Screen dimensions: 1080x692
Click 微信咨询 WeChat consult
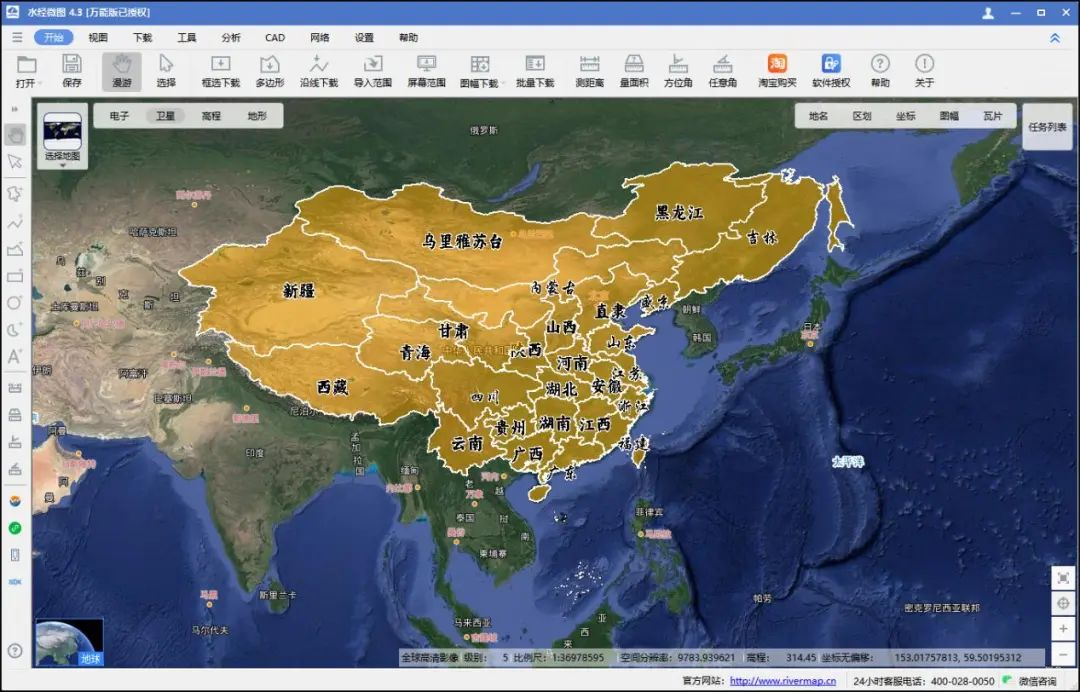click(x=1030, y=680)
